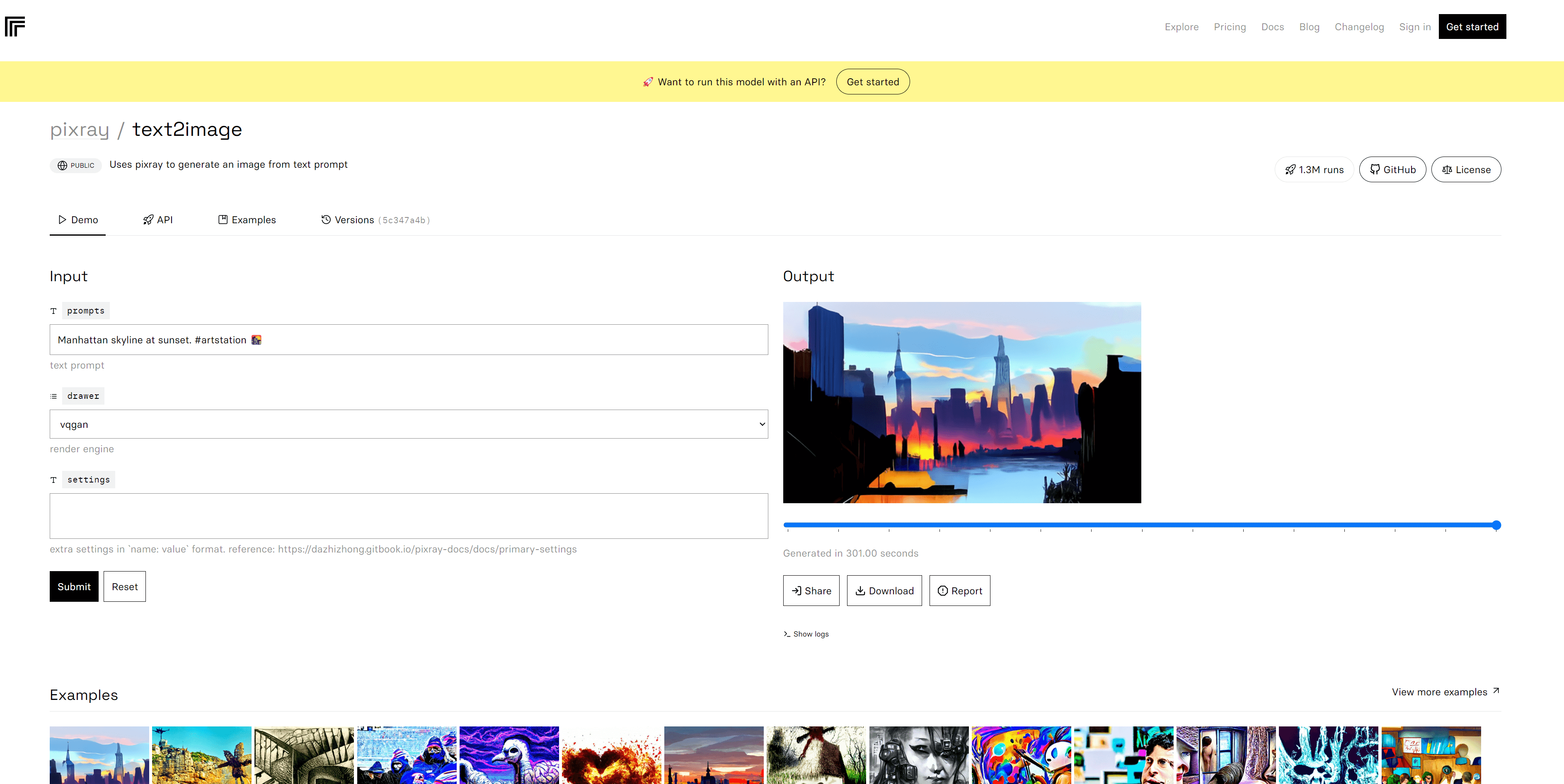Open the API tab

(x=158, y=220)
